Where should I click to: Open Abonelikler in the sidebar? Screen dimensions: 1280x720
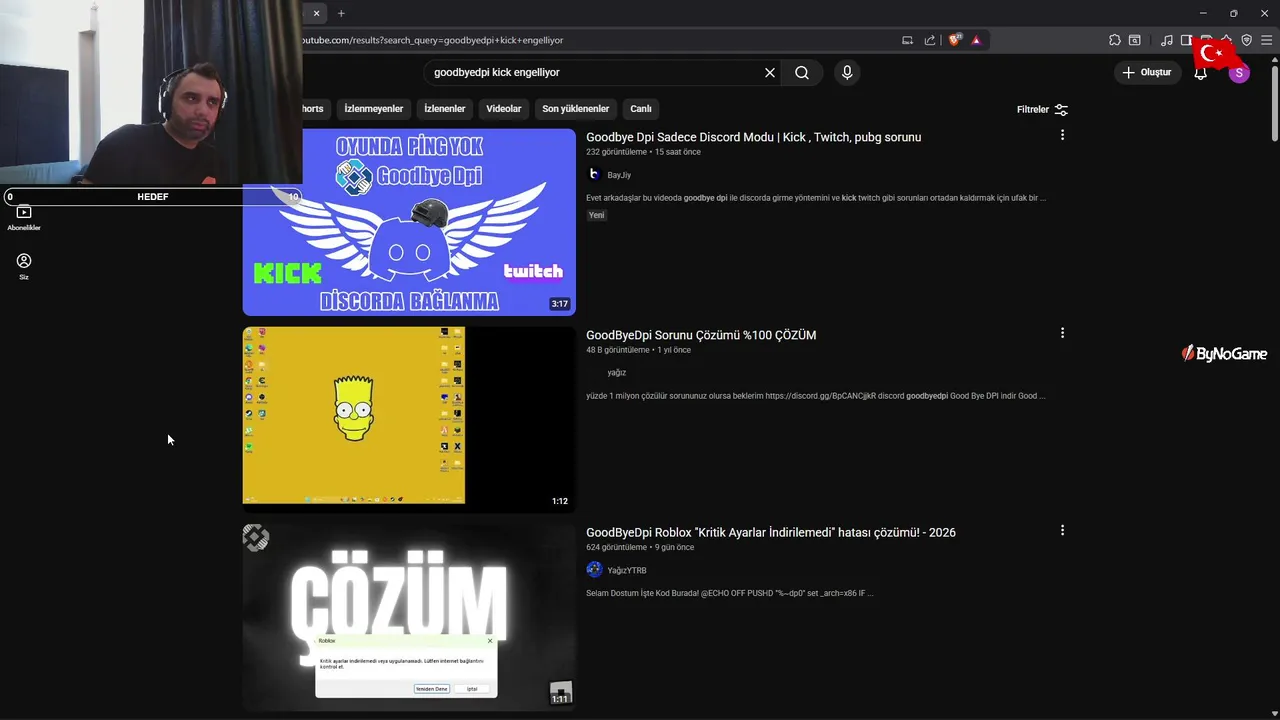pyautogui.click(x=24, y=218)
